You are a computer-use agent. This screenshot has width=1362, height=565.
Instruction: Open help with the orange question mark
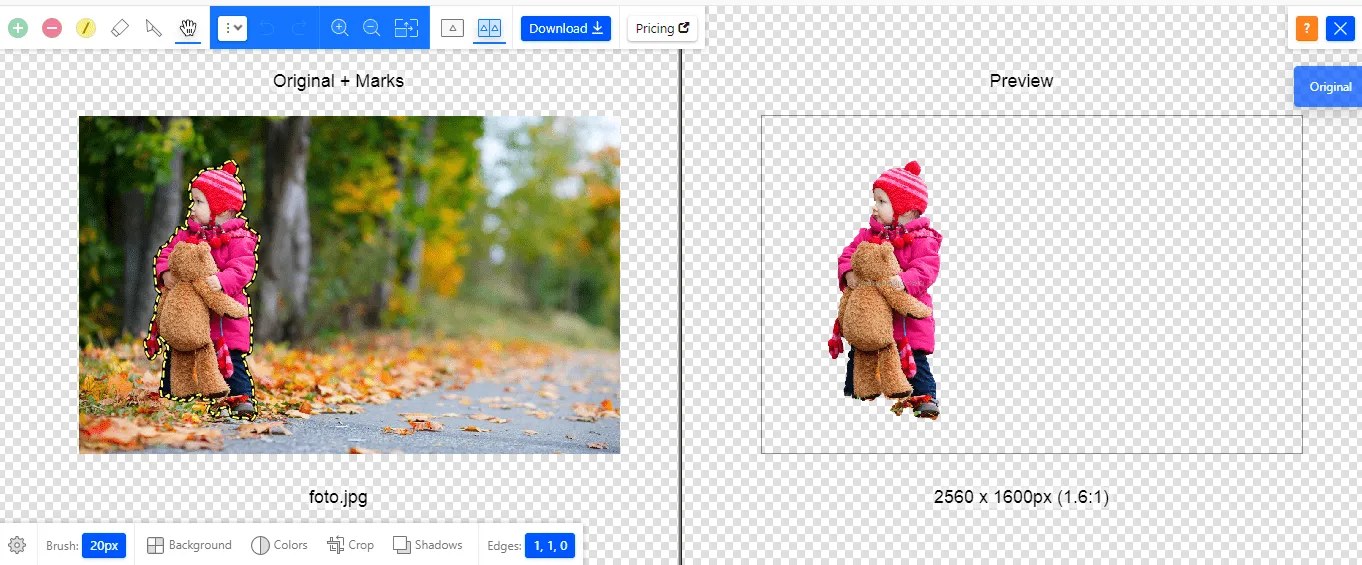click(1306, 28)
